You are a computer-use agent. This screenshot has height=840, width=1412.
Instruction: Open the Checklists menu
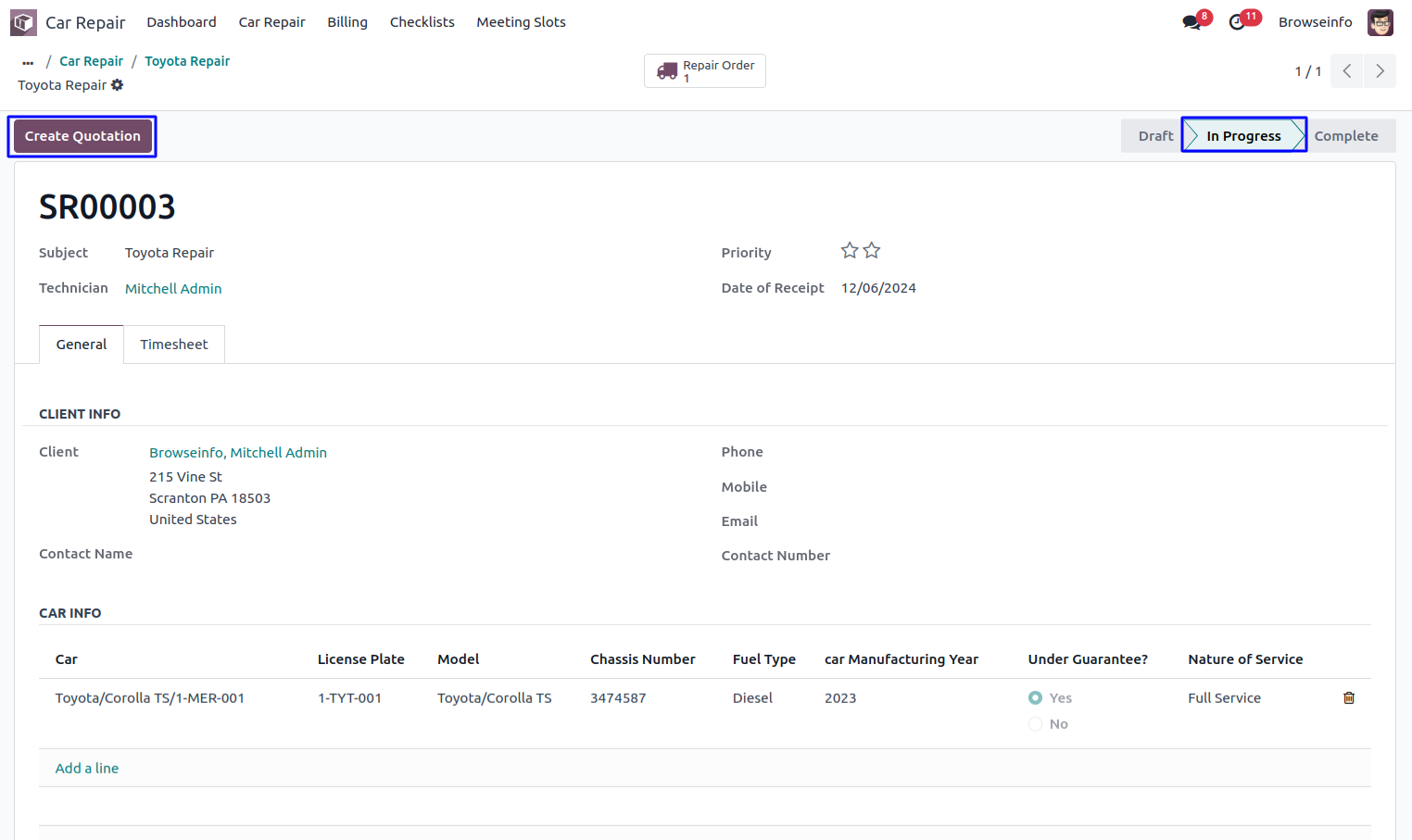[422, 22]
